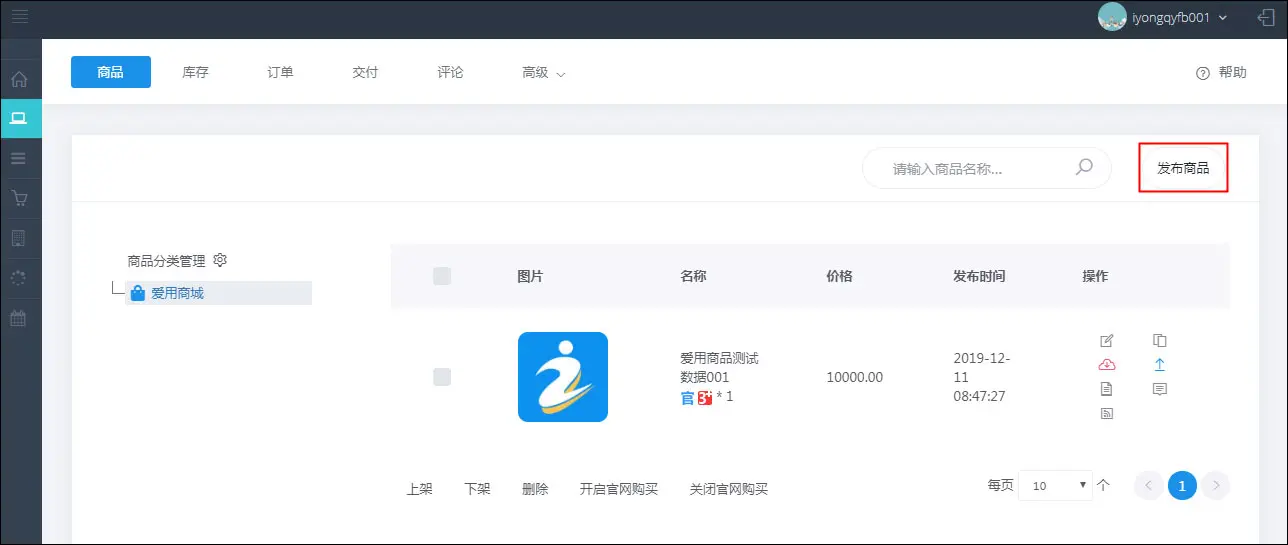Click the logout icon at top right
Screen dimensions: 1288x545
click(1266, 17)
